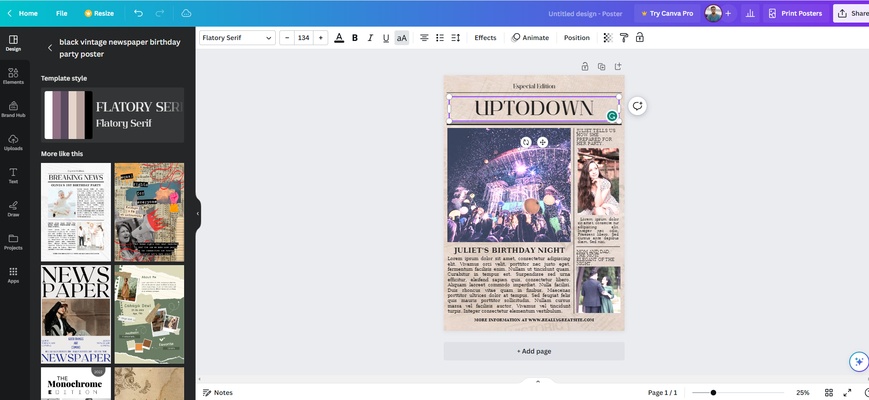
Task: Open the insights chart icon
Action: pyautogui.click(x=750, y=13)
